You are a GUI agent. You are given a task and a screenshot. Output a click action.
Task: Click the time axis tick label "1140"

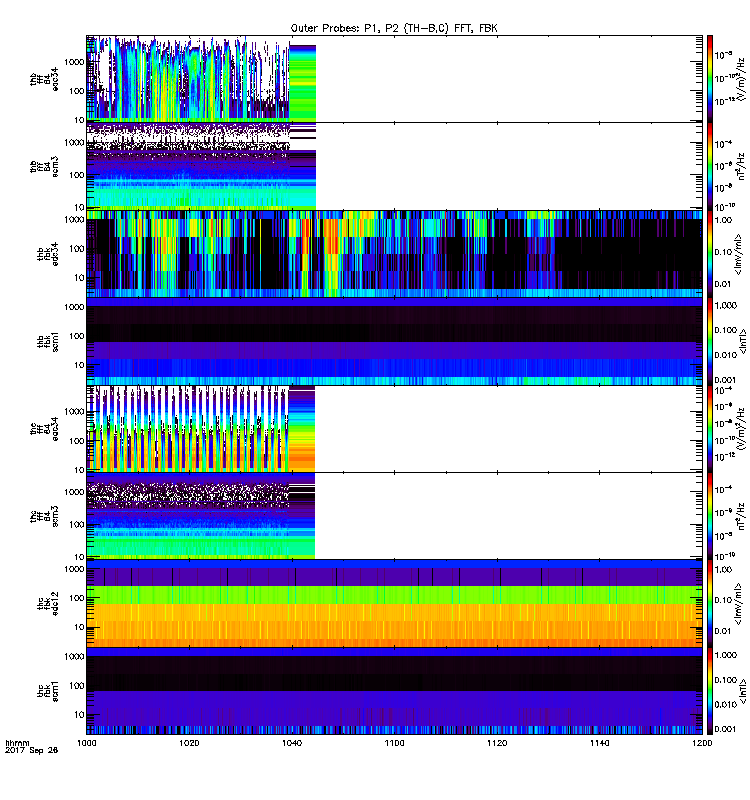click(599, 743)
